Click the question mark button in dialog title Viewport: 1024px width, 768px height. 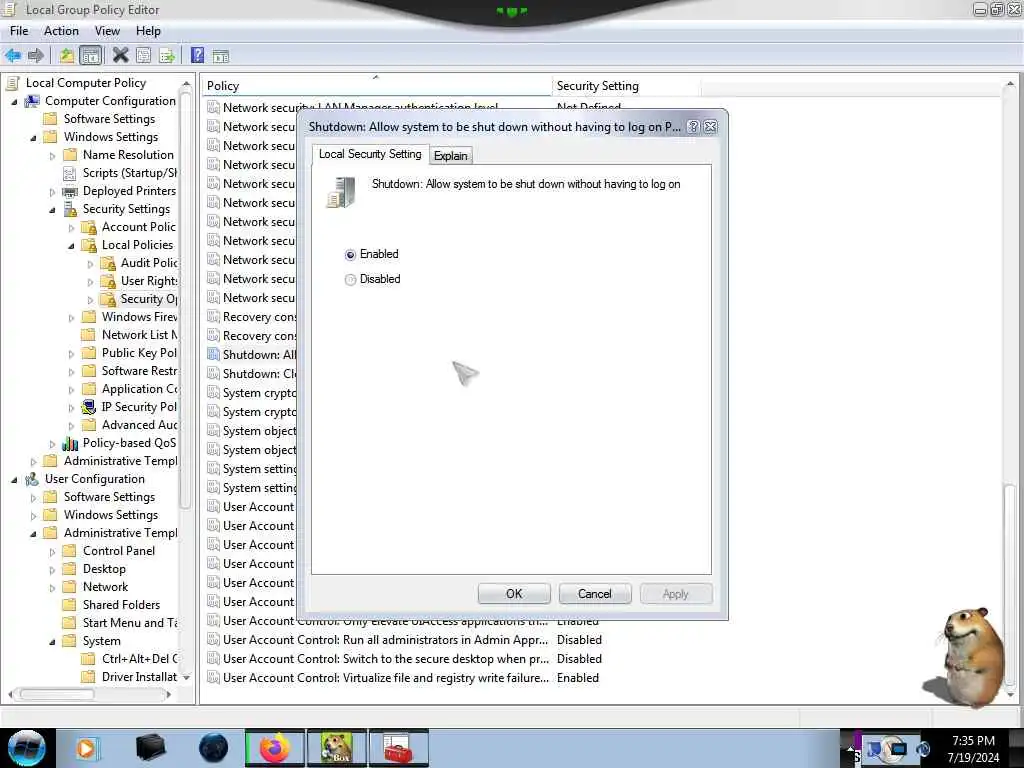694,127
